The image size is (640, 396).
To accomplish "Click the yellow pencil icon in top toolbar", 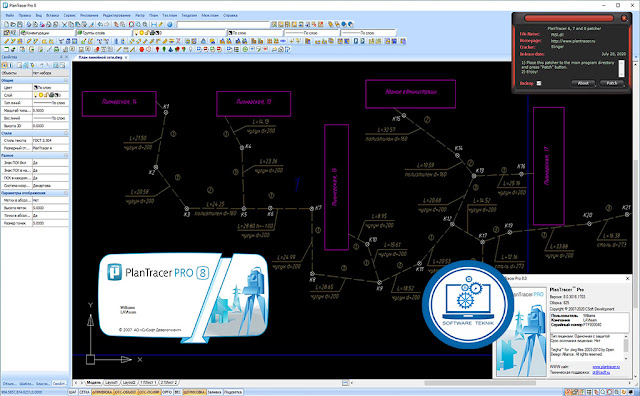I will (x=161, y=24).
